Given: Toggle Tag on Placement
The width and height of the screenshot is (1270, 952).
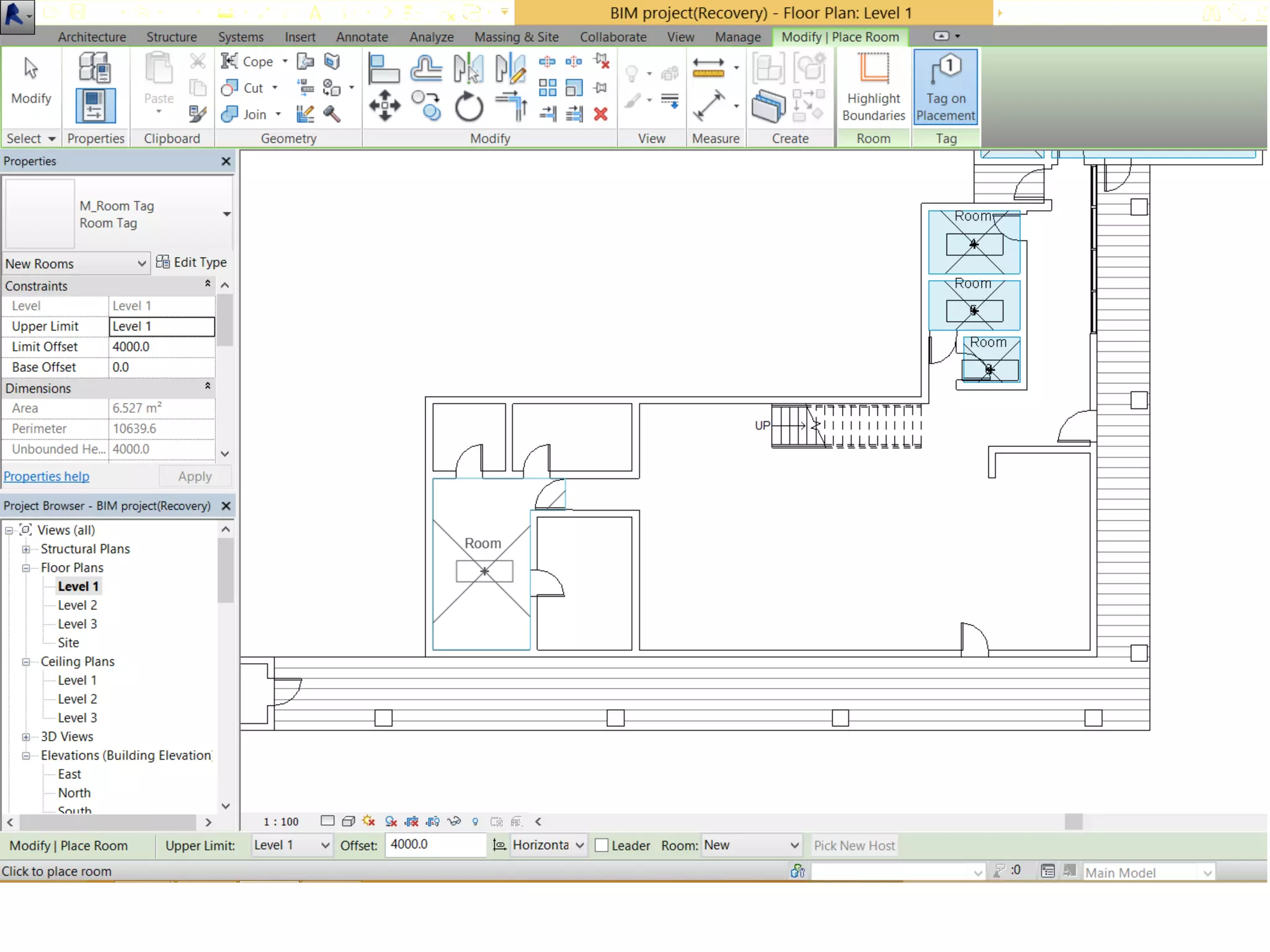Looking at the screenshot, I should tap(945, 87).
